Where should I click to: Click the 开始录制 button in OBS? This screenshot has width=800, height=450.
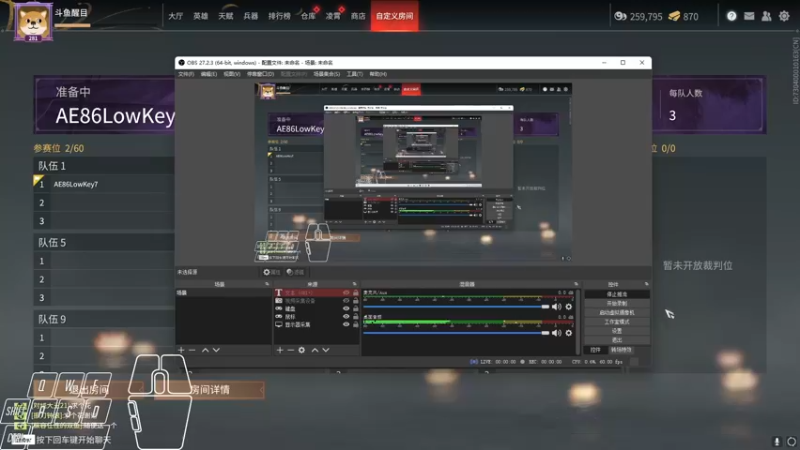[x=617, y=304]
